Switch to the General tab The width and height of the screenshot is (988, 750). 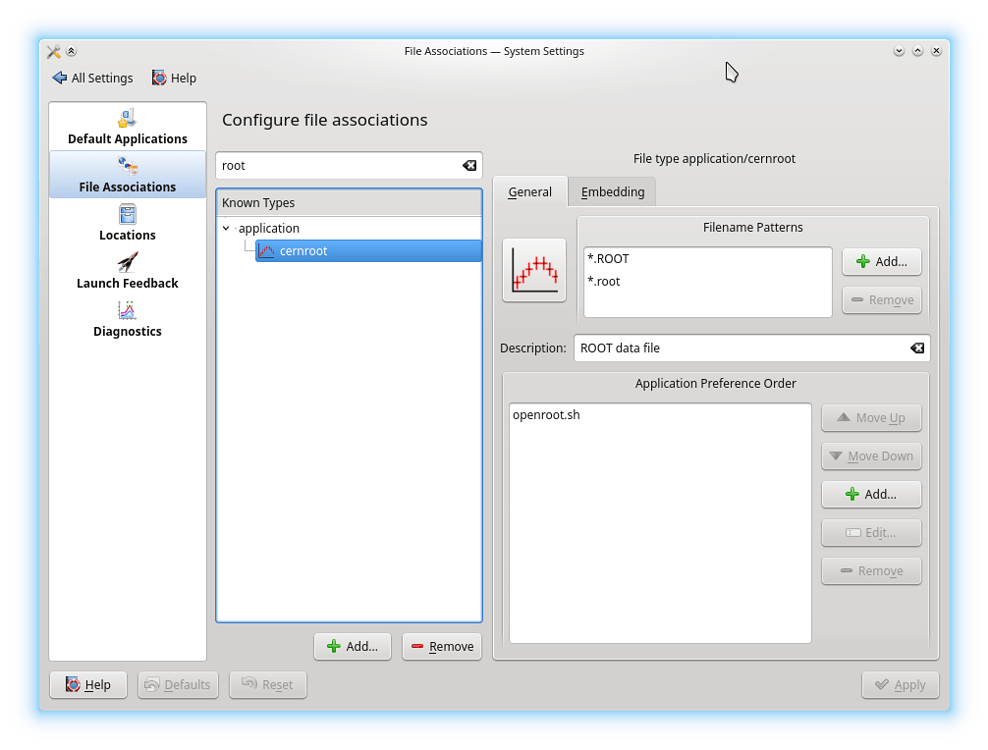pos(529,192)
